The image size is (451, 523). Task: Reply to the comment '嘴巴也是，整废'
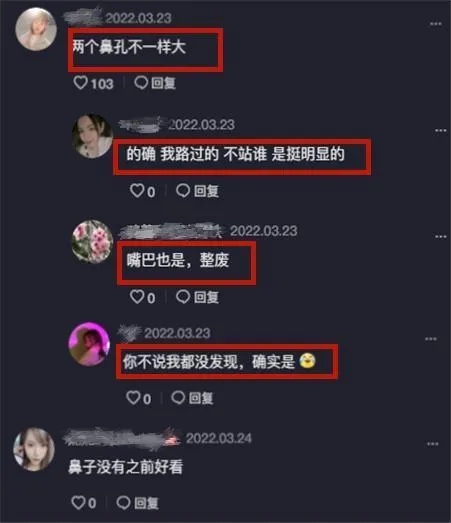(197, 297)
